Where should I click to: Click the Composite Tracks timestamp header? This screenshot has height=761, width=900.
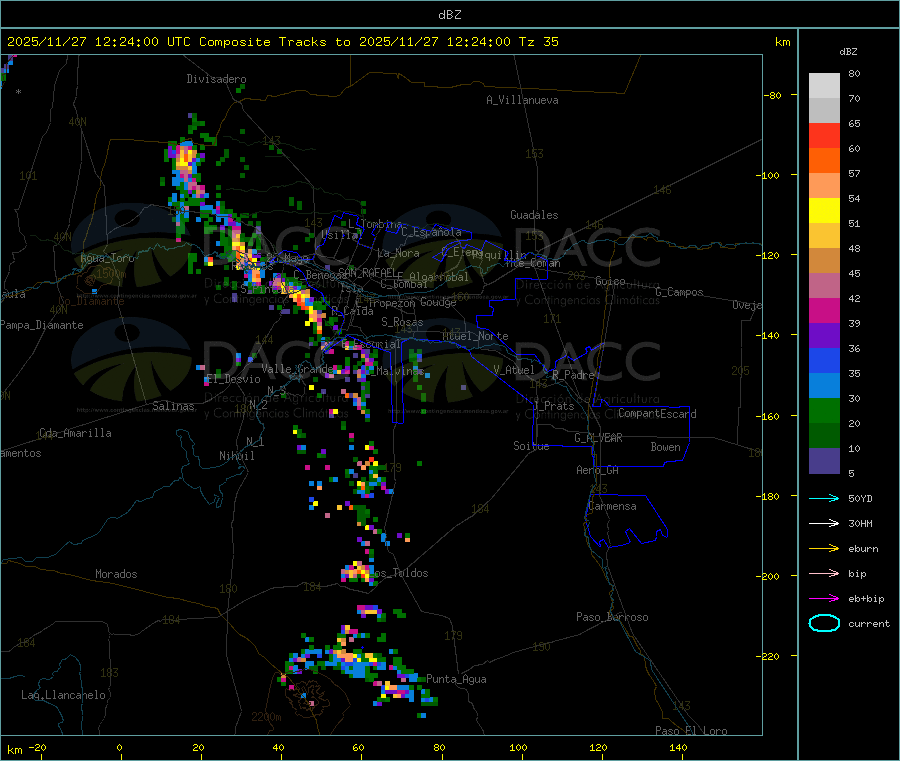282,42
